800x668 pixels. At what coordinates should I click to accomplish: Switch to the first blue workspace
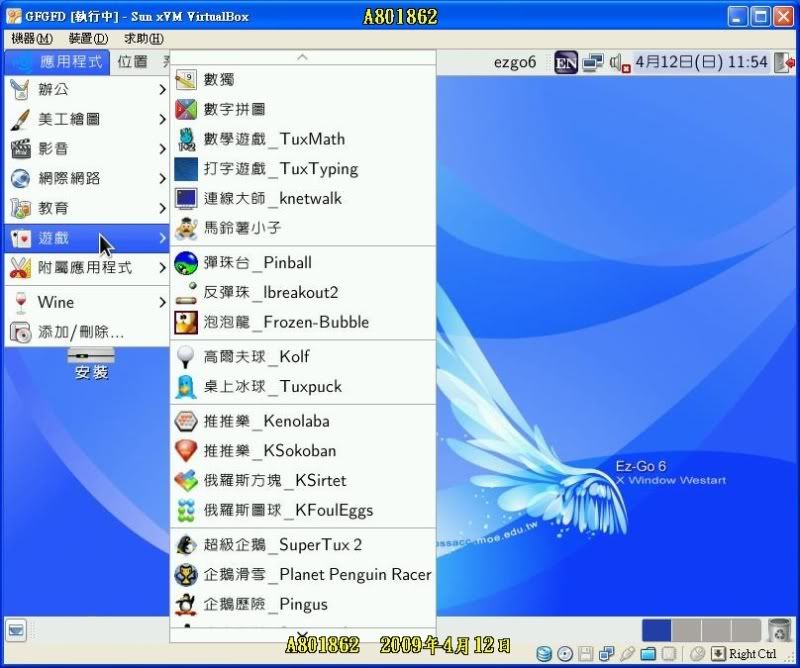click(x=656, y=630)
